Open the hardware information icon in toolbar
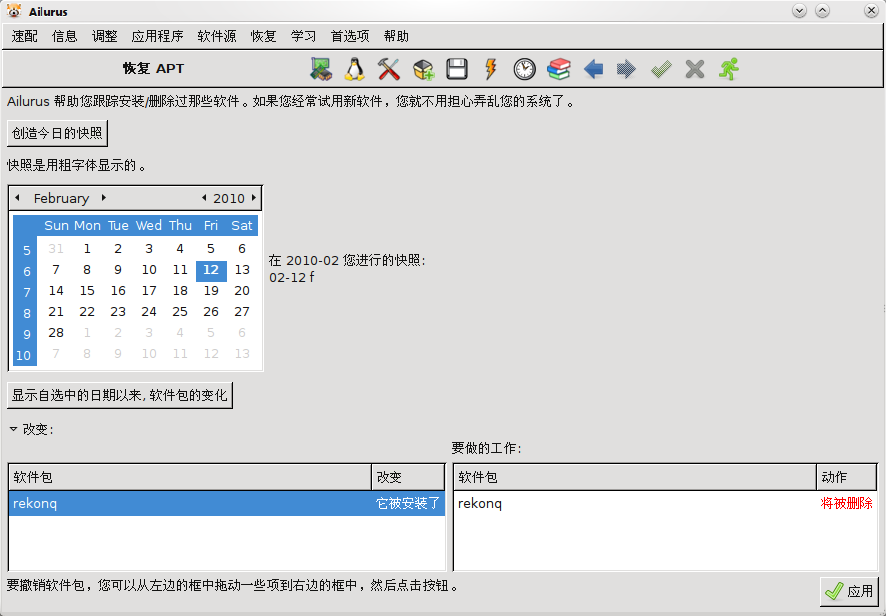Image resolution: width=886 pixels, height=616 pixels. click(x=321, y=69)
